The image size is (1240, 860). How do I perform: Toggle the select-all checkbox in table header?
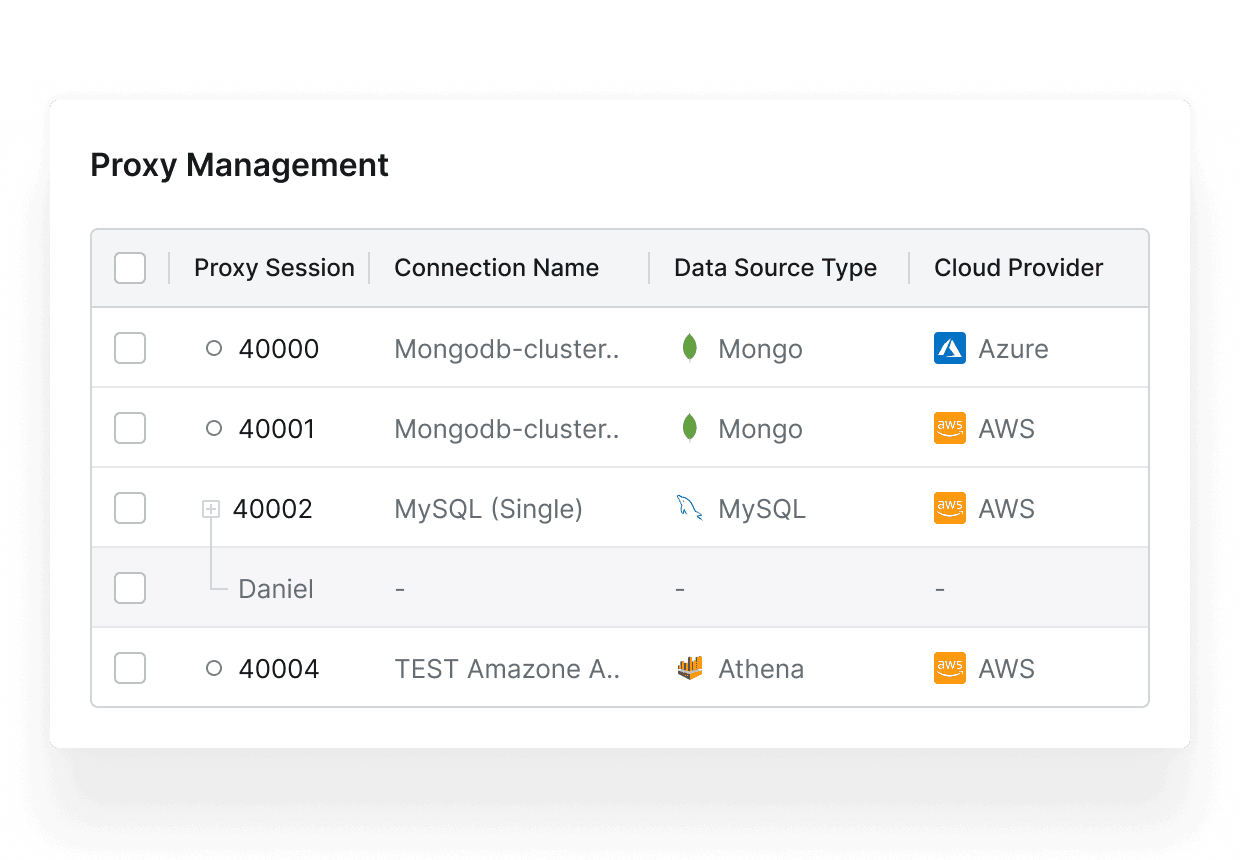pos(130,268)
